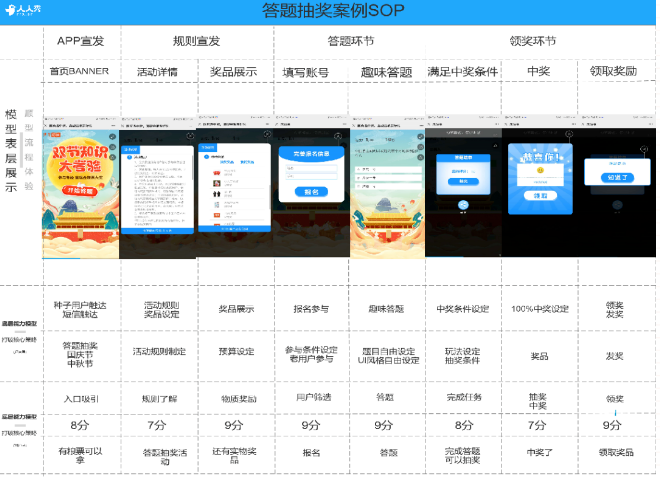The image size is (660, 477).
Task: Click the 入口吸引 cell
Action: click(x=81, y=399)
